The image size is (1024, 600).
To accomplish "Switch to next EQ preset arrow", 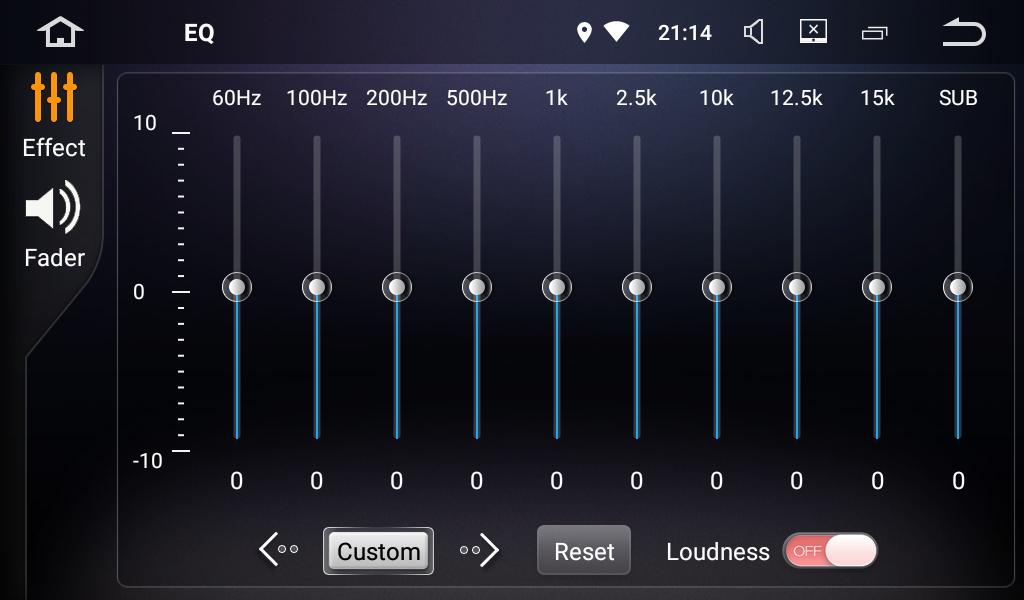I will tap(480, 549).
